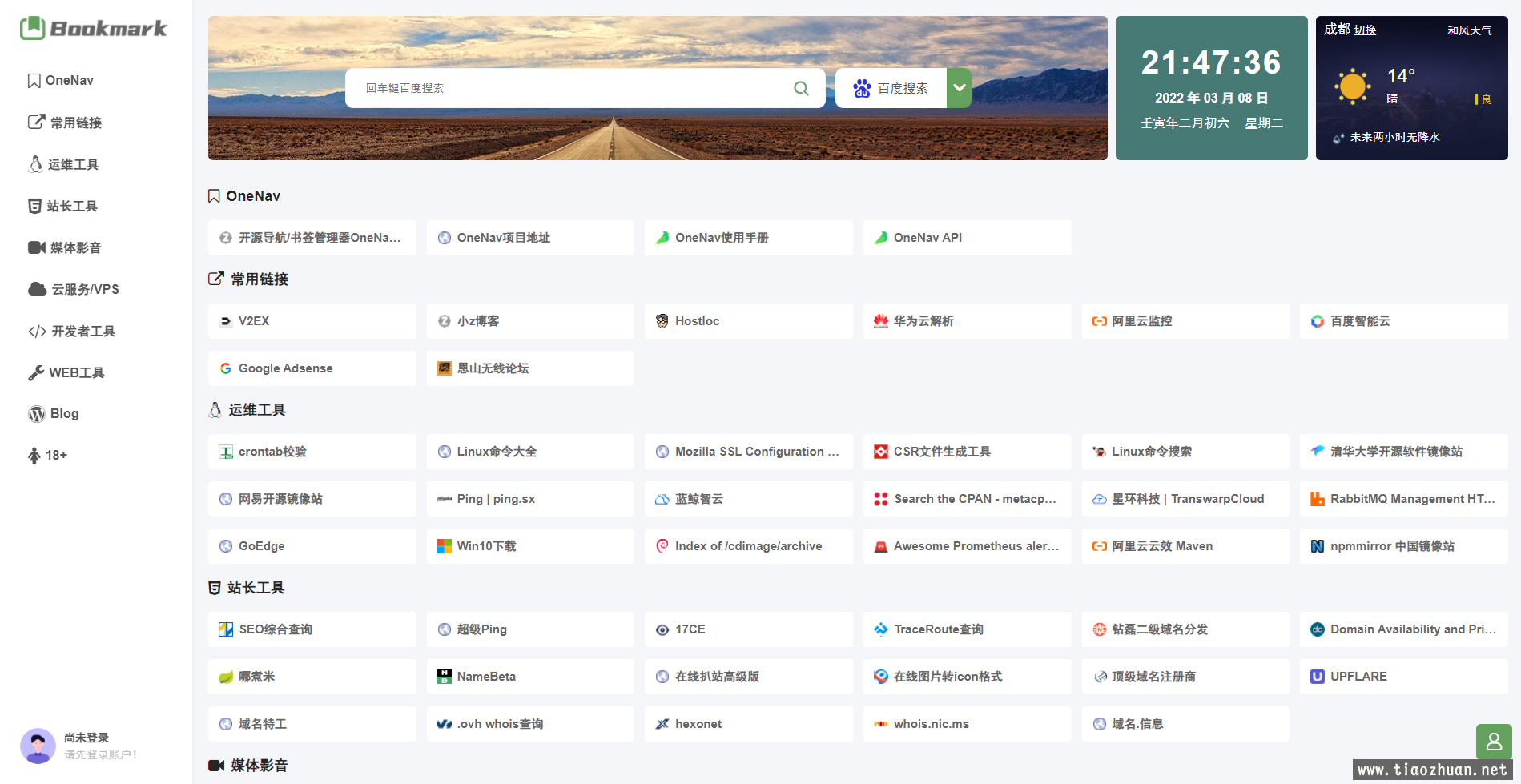This screenshot has height=784, width=1521.
Task: Click the Linux命令搜索 icon
Action: pyautogui.click(x=1100, y=452)
